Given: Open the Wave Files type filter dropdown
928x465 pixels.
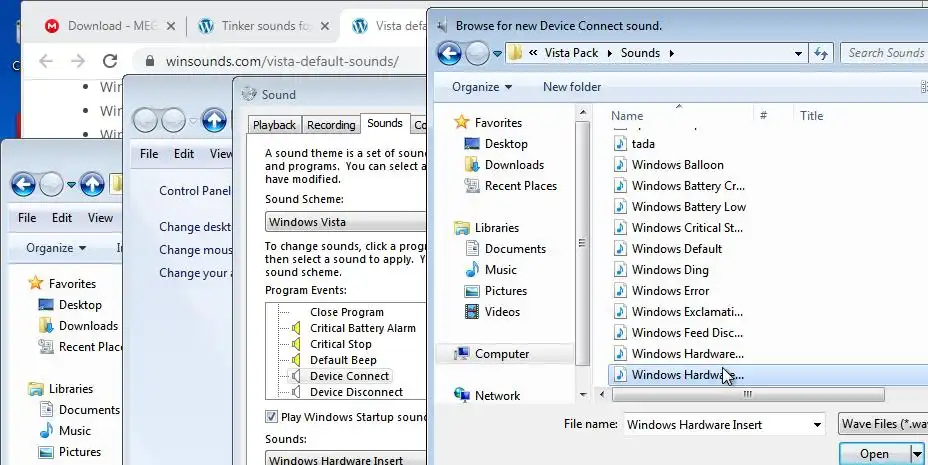Looking at the screenshot, I should coord(883,424).
